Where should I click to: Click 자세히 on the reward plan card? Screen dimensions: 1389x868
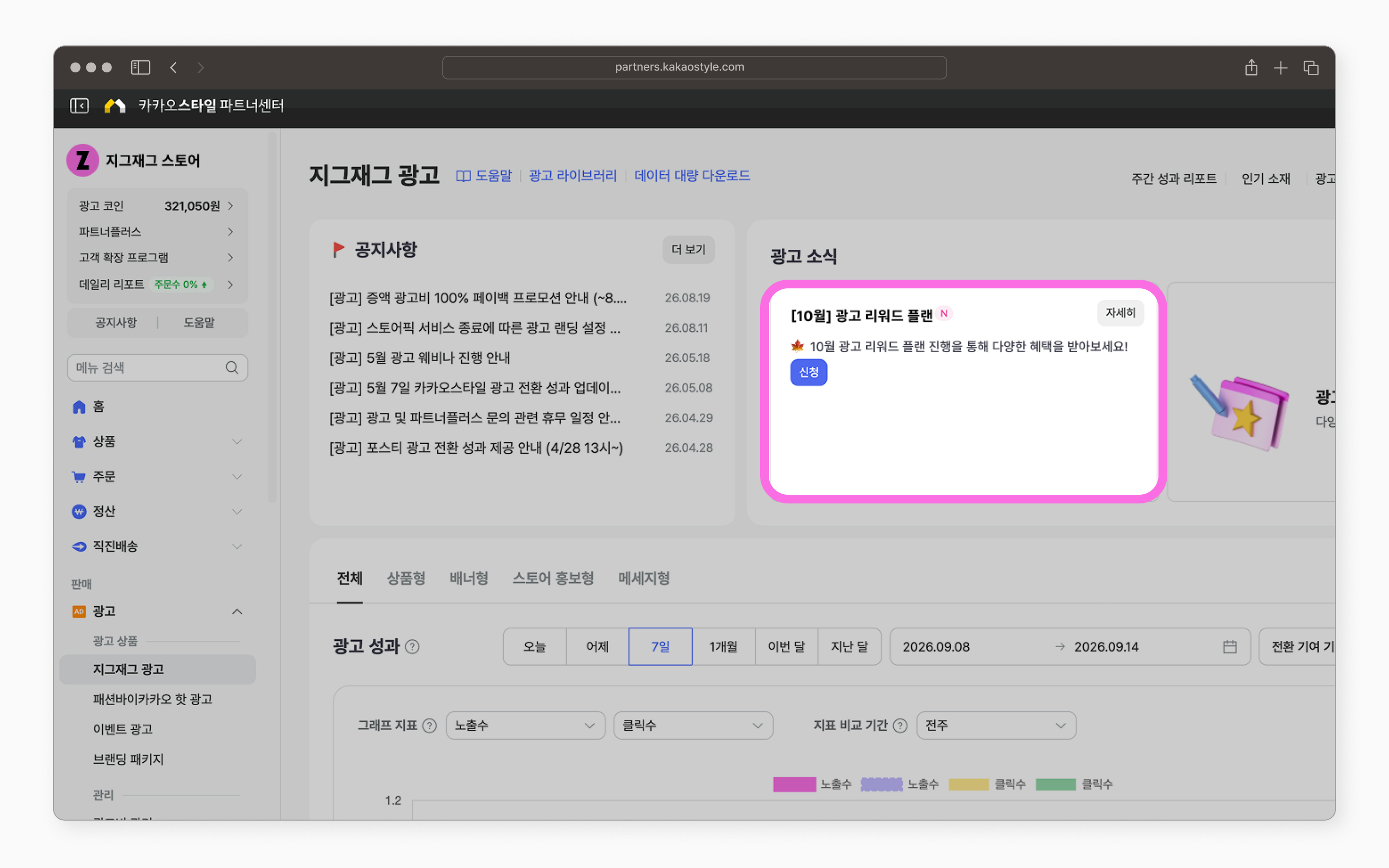point(1120,313)
